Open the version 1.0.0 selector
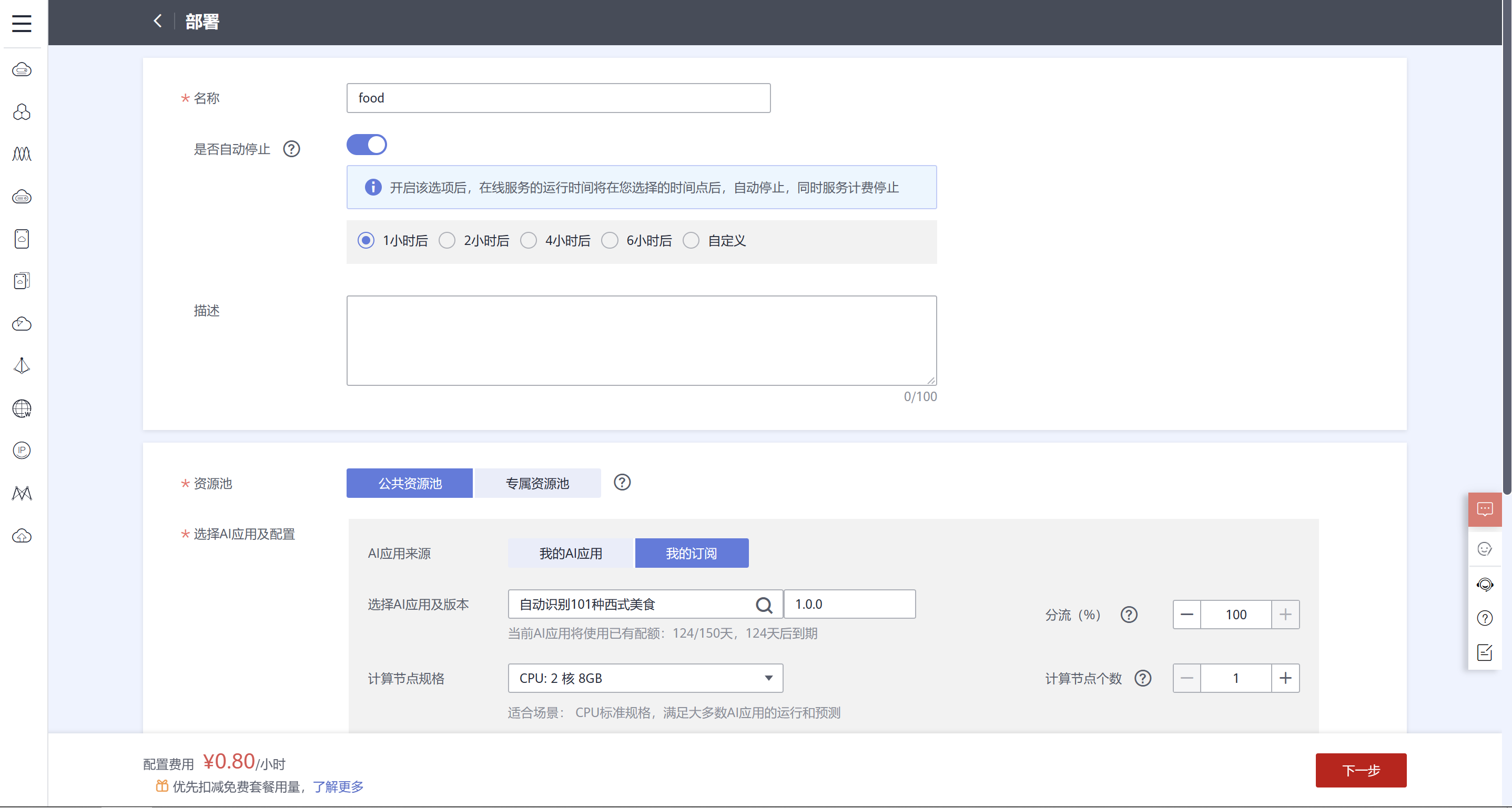Image resolution: width=1512 pixels, height=808 pixels. [x=849, y=605]
